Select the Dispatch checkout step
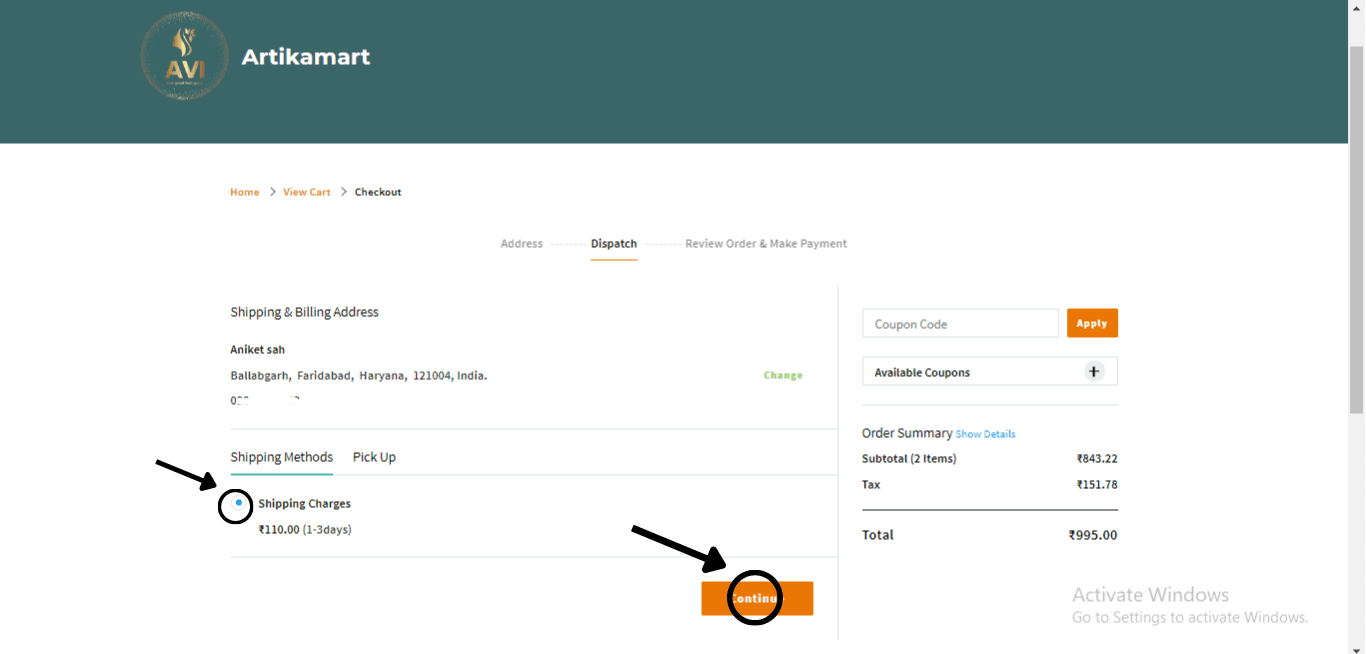This screenshot has width=1366, height=654. click(x=613, y=244)
